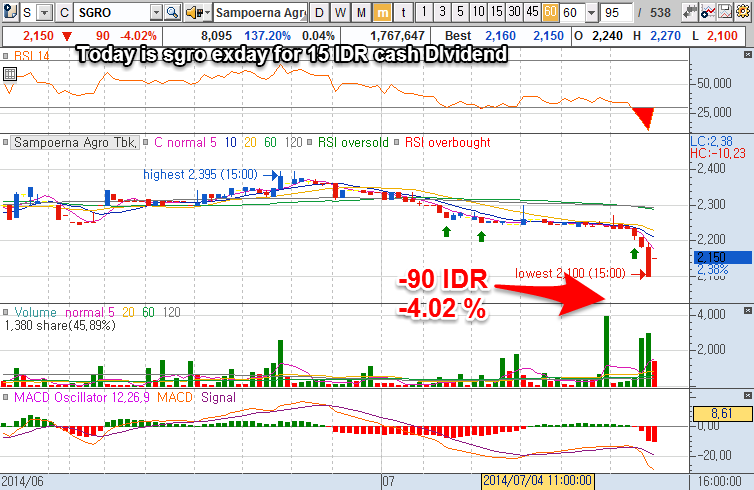Image resolution: width=754 pixels, height=490 pixels.
Task: Click the High price value 2,270
Action: click(666, 36)
